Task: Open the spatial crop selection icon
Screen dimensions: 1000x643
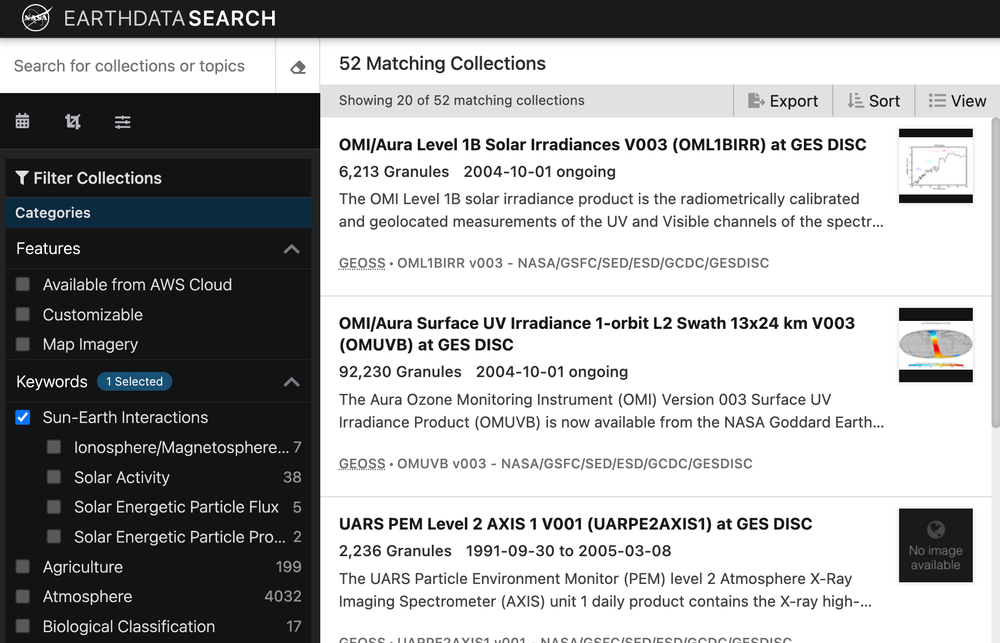Action: coord(73,121)
